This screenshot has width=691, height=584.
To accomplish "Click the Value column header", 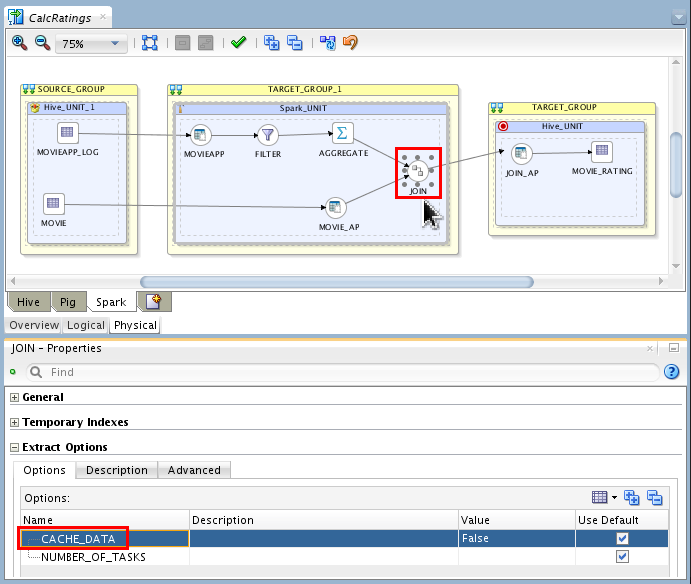I will [x=516, y=520].
